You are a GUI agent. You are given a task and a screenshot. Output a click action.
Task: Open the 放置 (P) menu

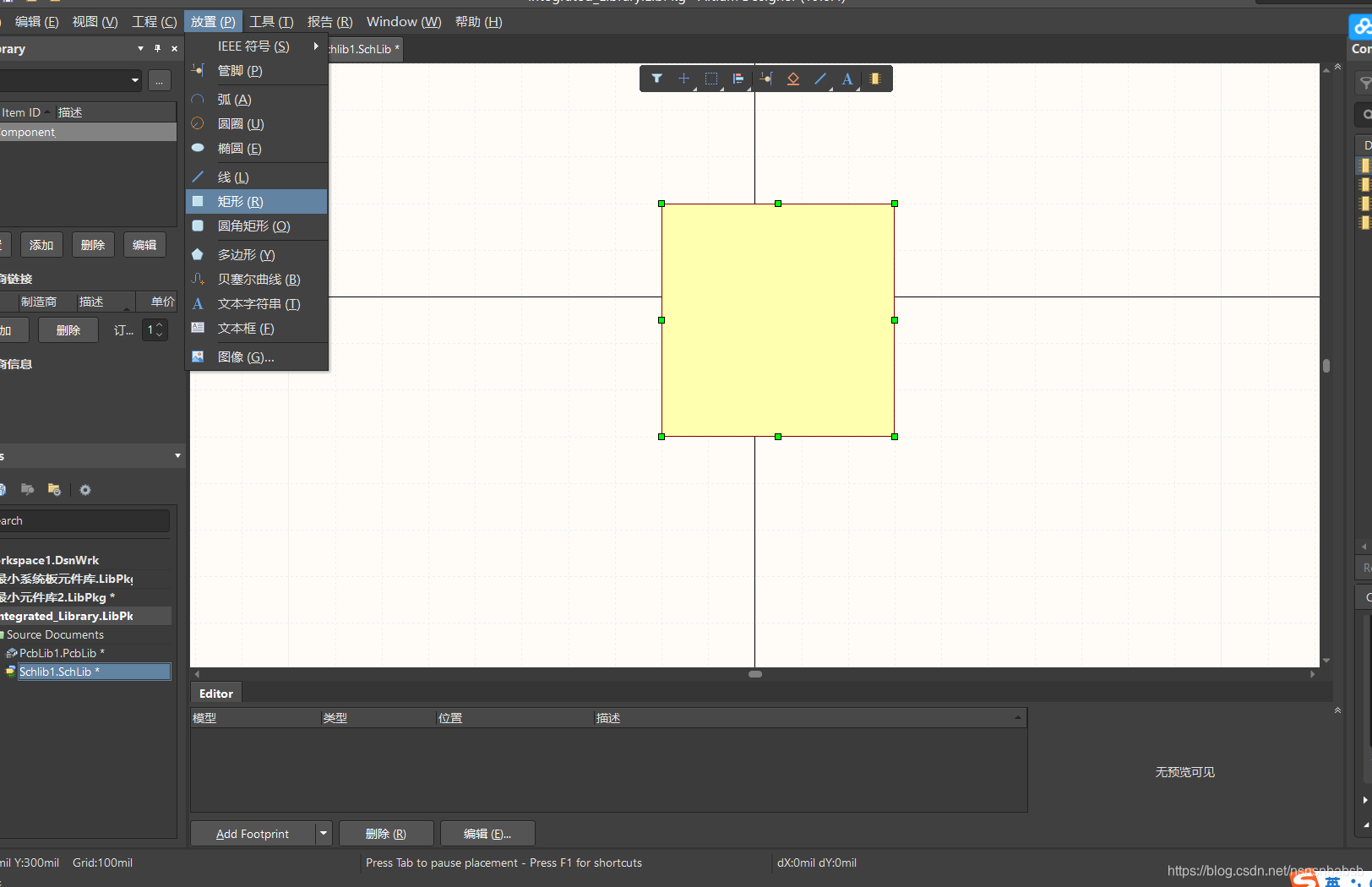coord(213,21)
